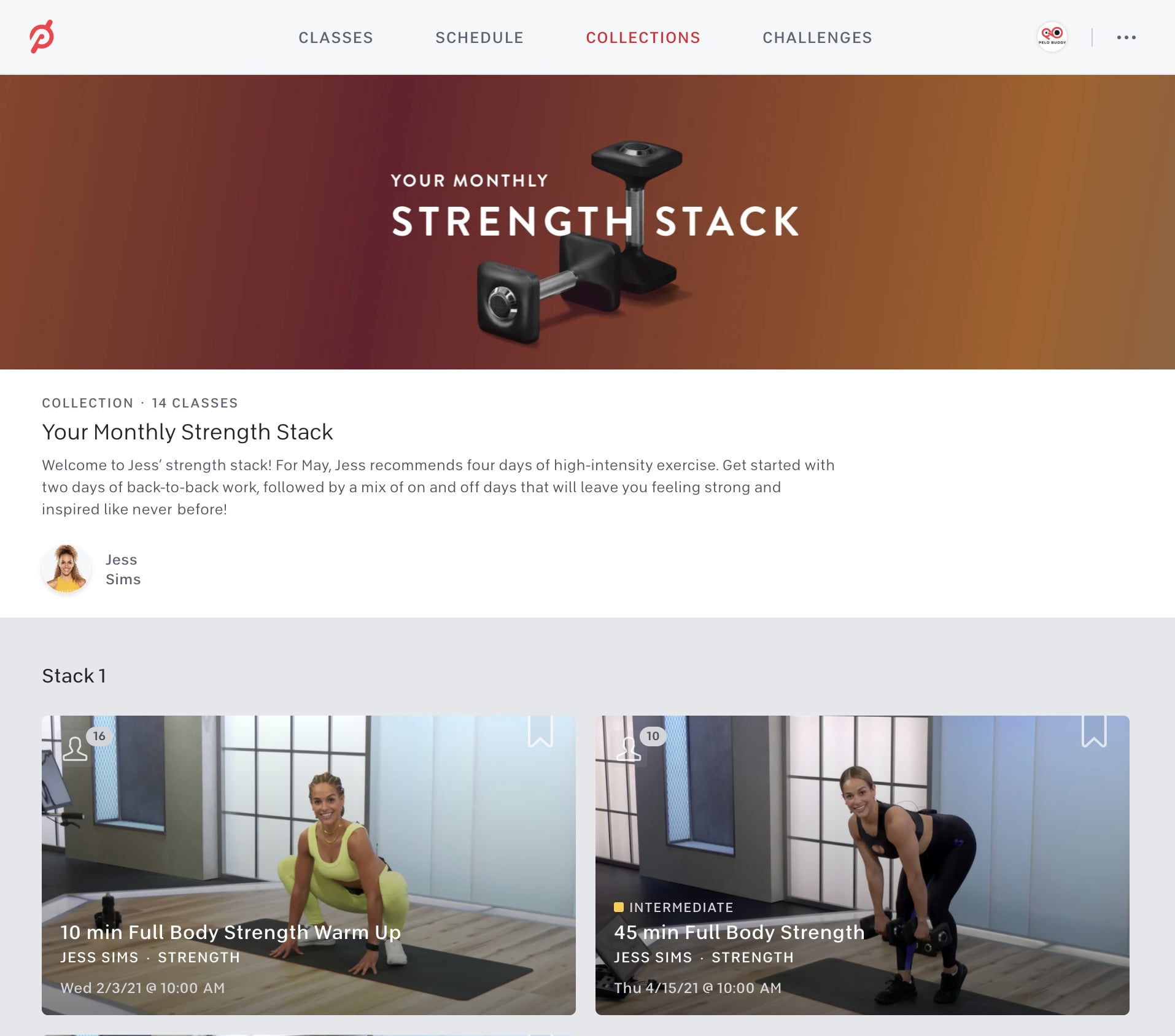Viewport: 1175px width, 1036px height.
Task: Click the 16 friends count badge
Action: pos(99,736)
